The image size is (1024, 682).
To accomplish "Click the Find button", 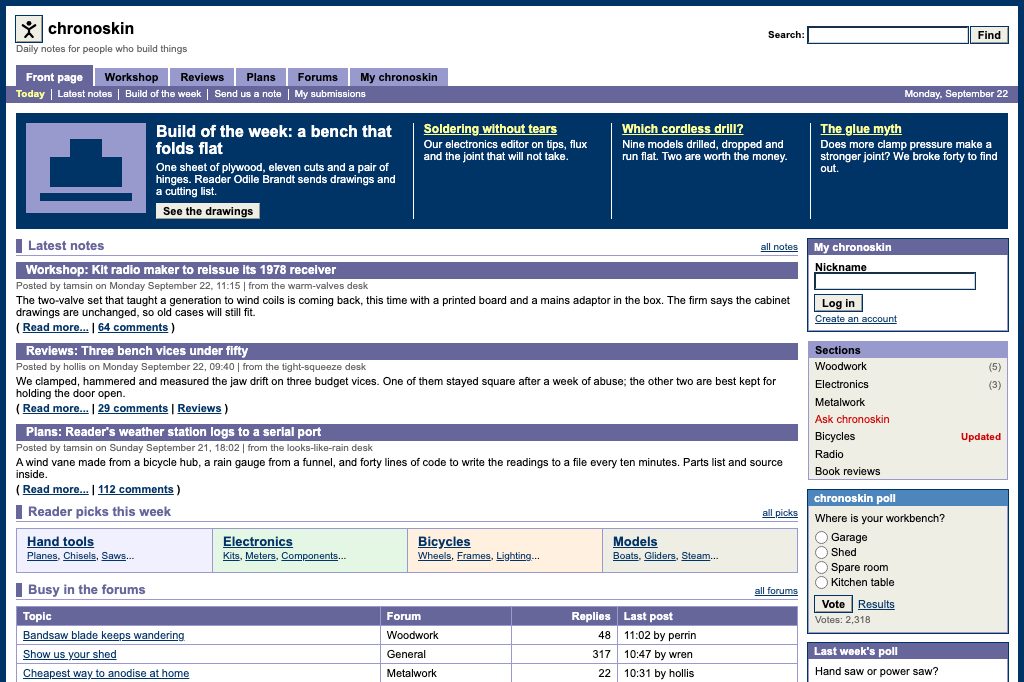I will click(x=989, y=35).
